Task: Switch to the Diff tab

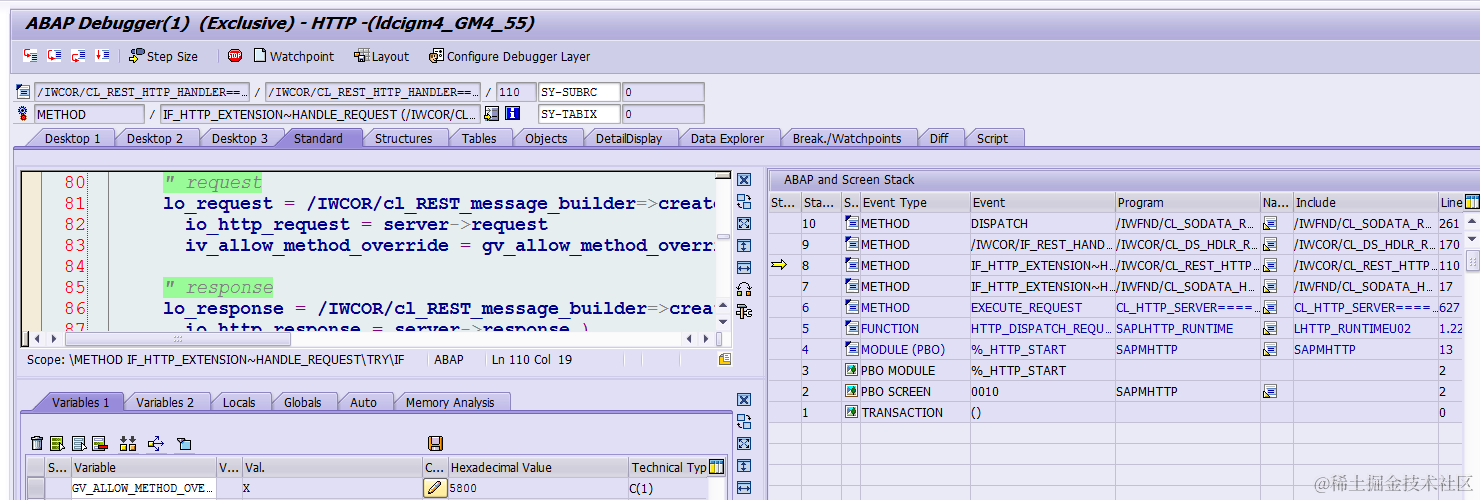Action: coord(939,138)
